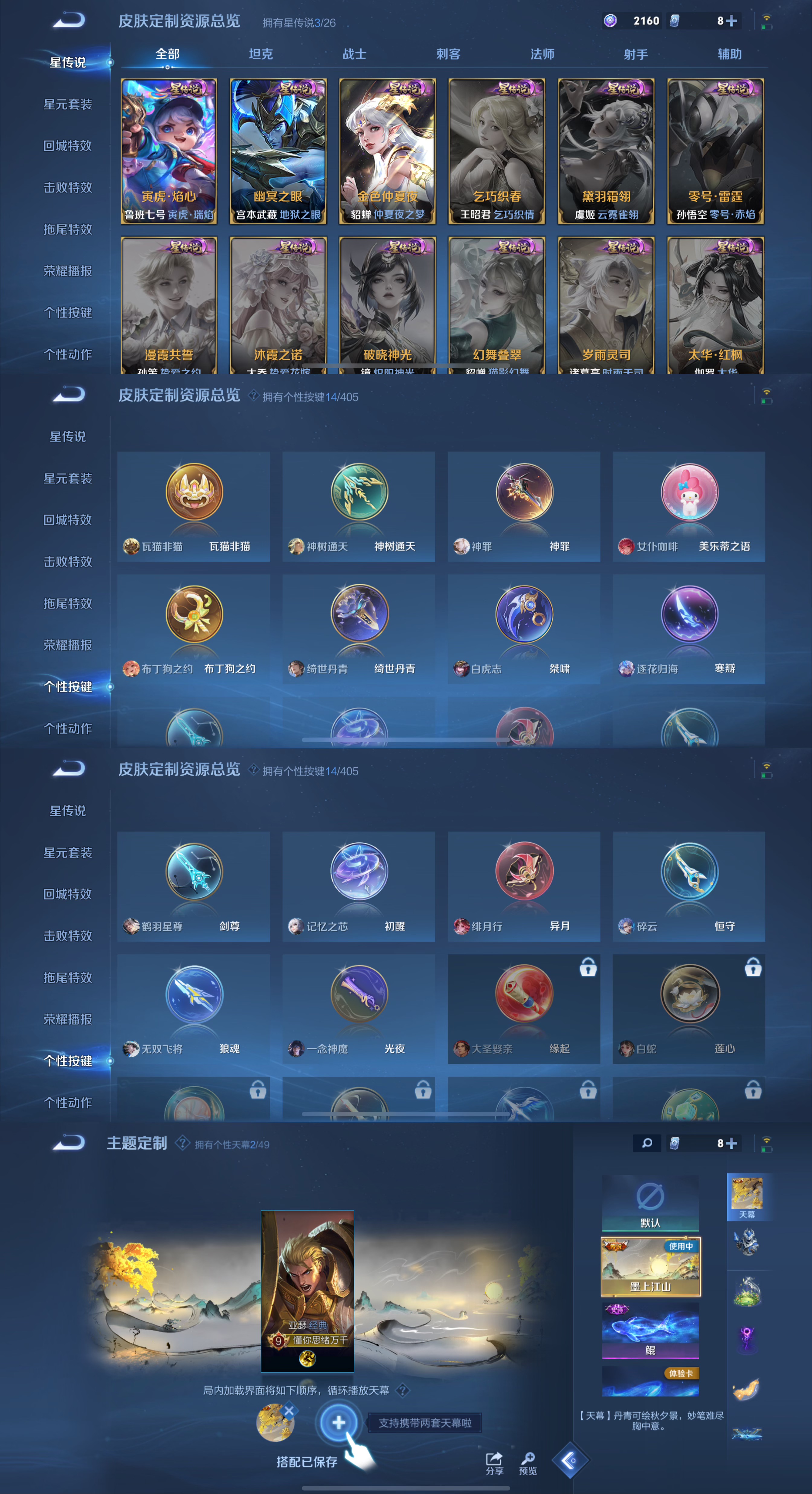812x1494 pixels.
Task: Pick the 美乐蒂之语 Melody button icon
Action: tap(689, 492)
